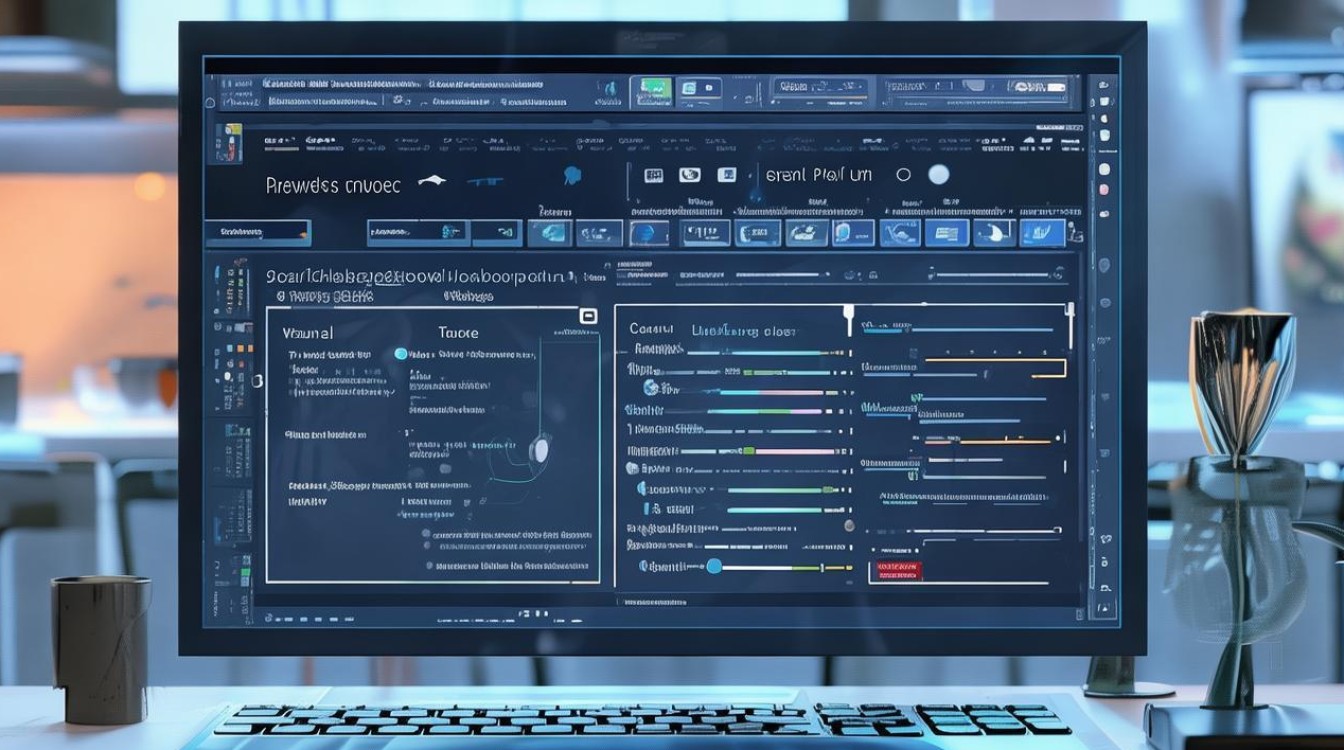
Task: Click the round dial knob in Vraunal panel
Action: [x=540, y=450]
